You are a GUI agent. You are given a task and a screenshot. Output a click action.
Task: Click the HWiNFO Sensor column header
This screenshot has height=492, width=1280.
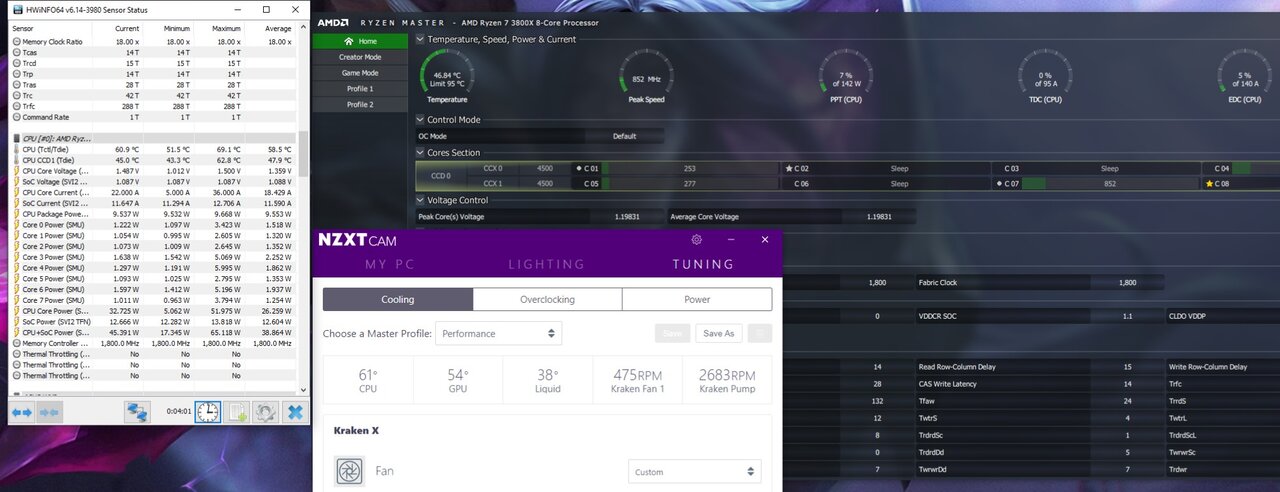coord(50,28)
